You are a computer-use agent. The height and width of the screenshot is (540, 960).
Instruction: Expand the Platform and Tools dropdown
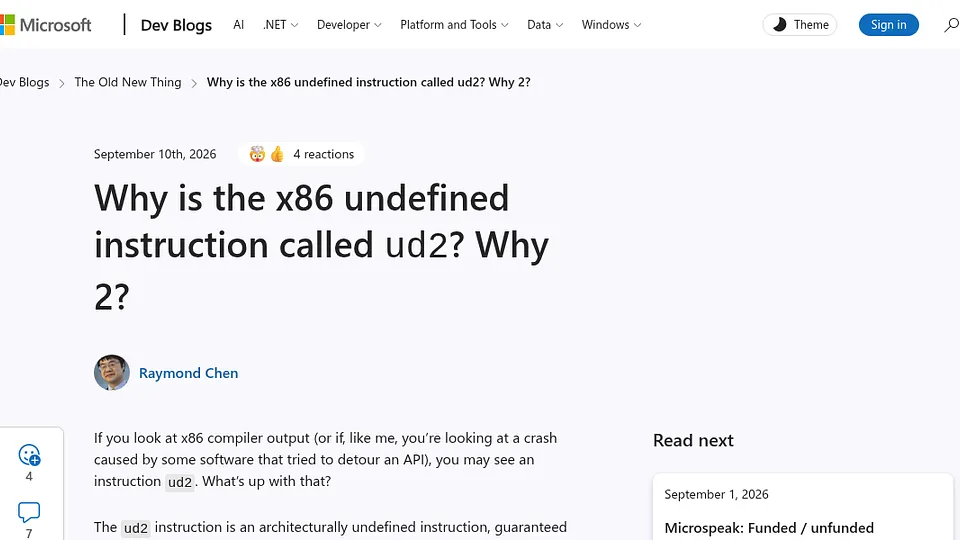[x=454, y=24]
